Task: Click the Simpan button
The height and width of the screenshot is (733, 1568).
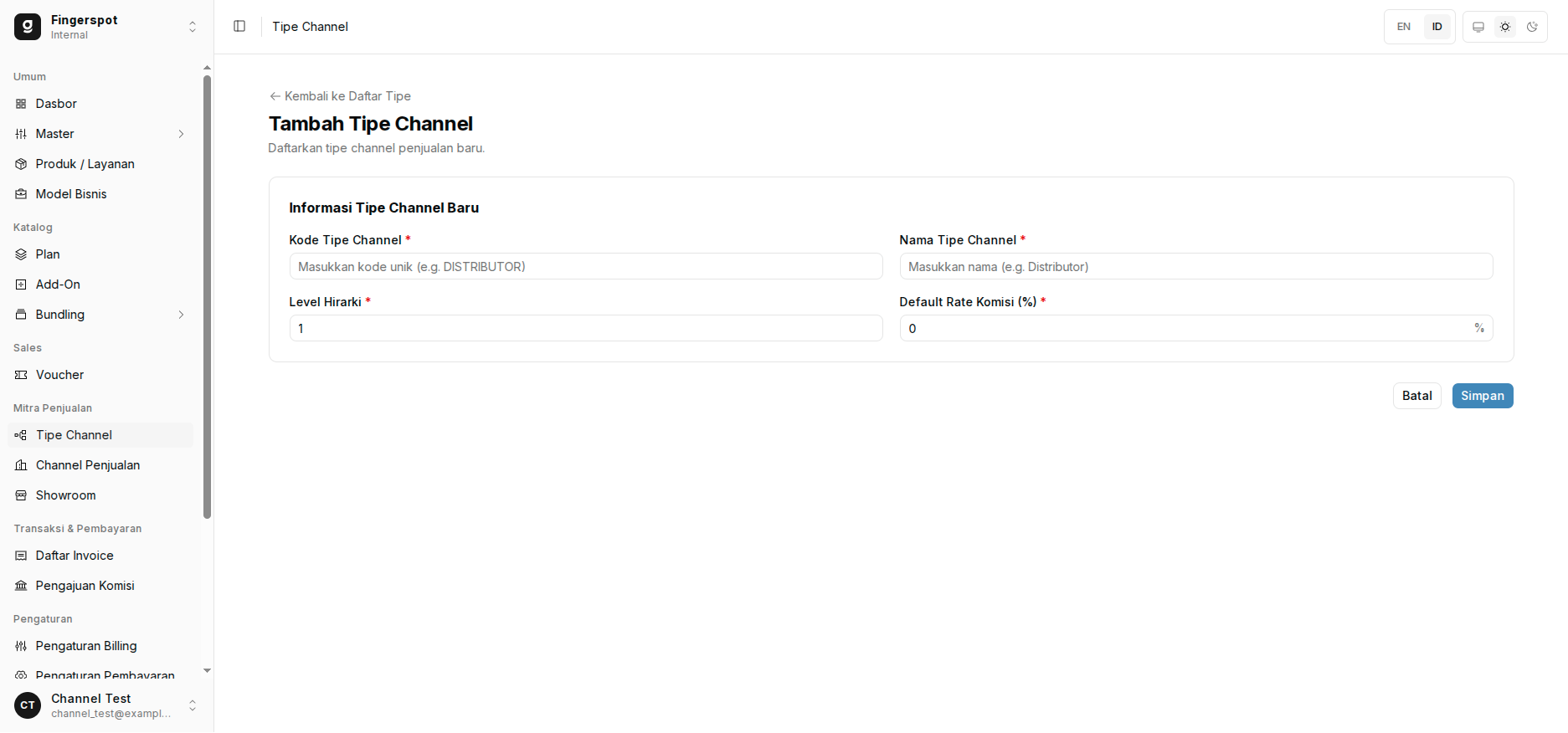Action: (1482, 396)
